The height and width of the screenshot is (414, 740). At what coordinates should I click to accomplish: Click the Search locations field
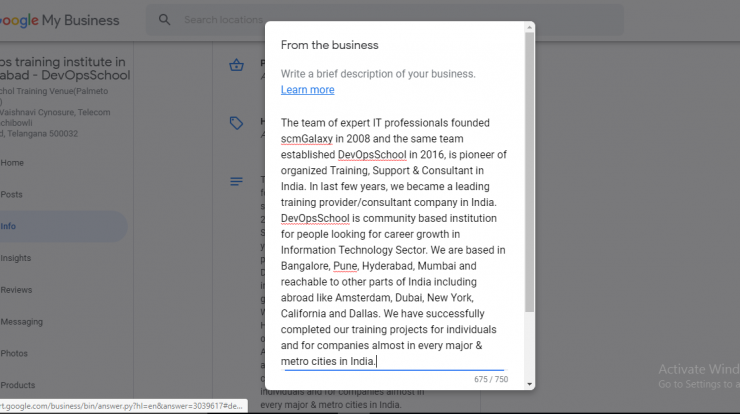click(385, 20)
